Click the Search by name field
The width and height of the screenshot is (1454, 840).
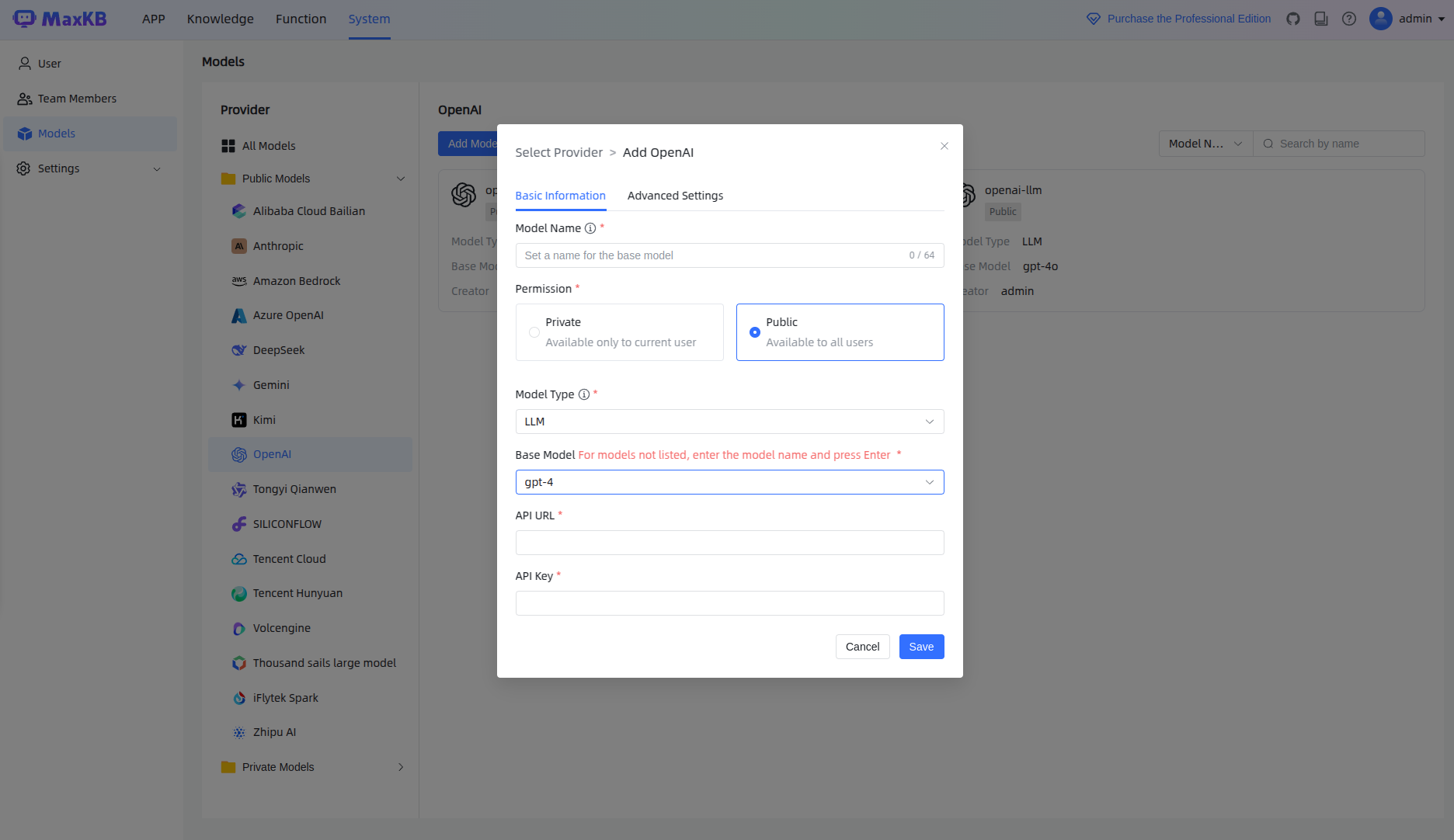(1339, 144)
